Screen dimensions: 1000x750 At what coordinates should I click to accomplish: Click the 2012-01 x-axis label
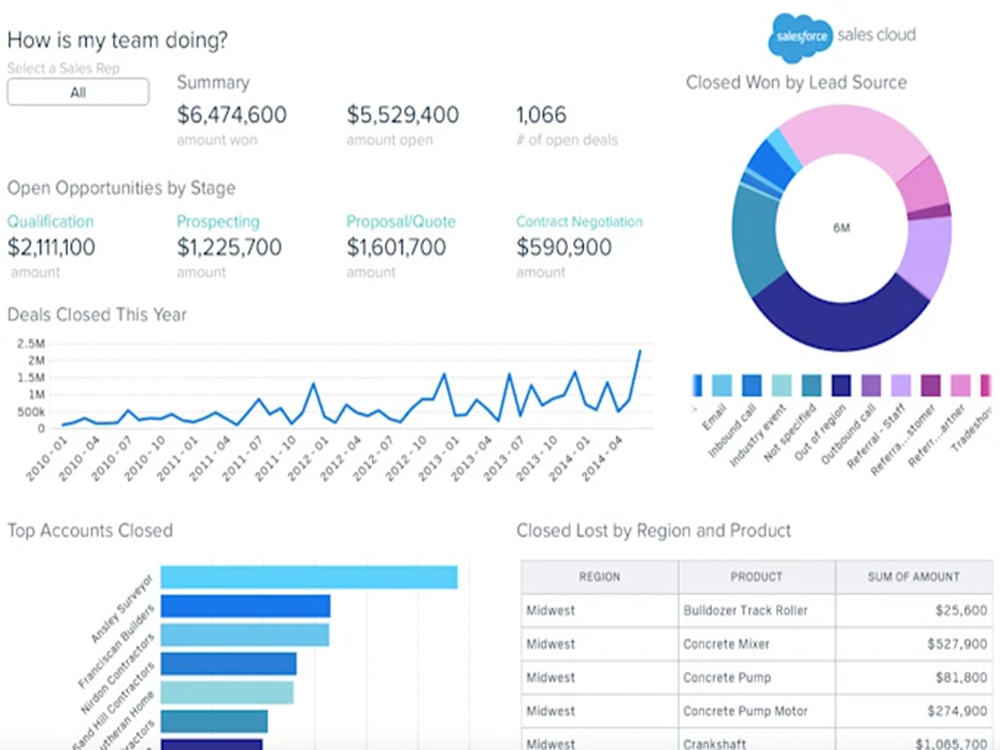click(308, 459)
